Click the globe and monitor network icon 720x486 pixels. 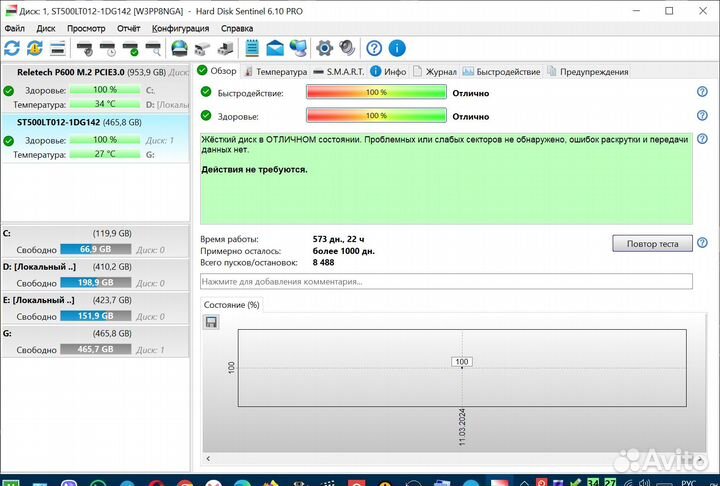point(298,48)
